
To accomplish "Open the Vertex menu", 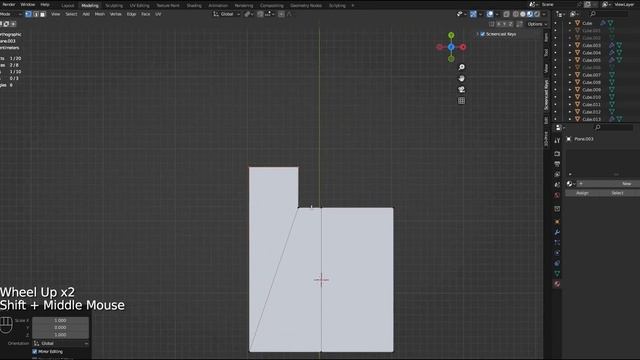I will [x=116, y=14].
